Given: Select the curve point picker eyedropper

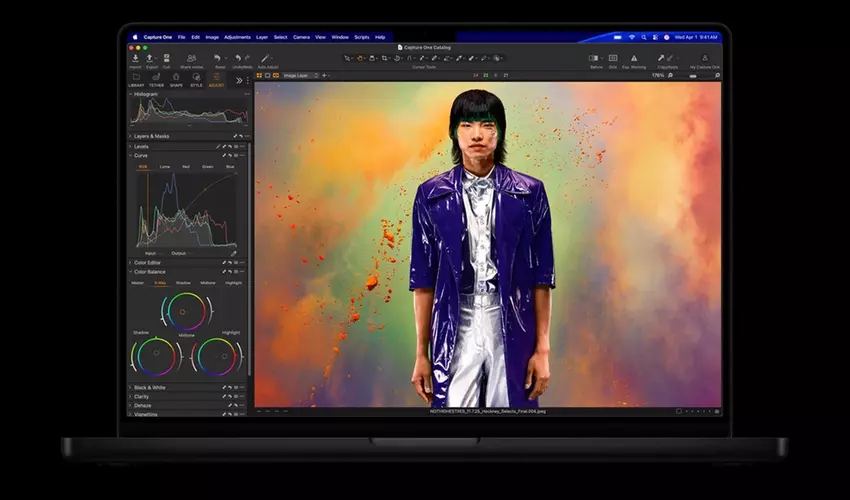Looking at the screenshot, I should 234,253.
